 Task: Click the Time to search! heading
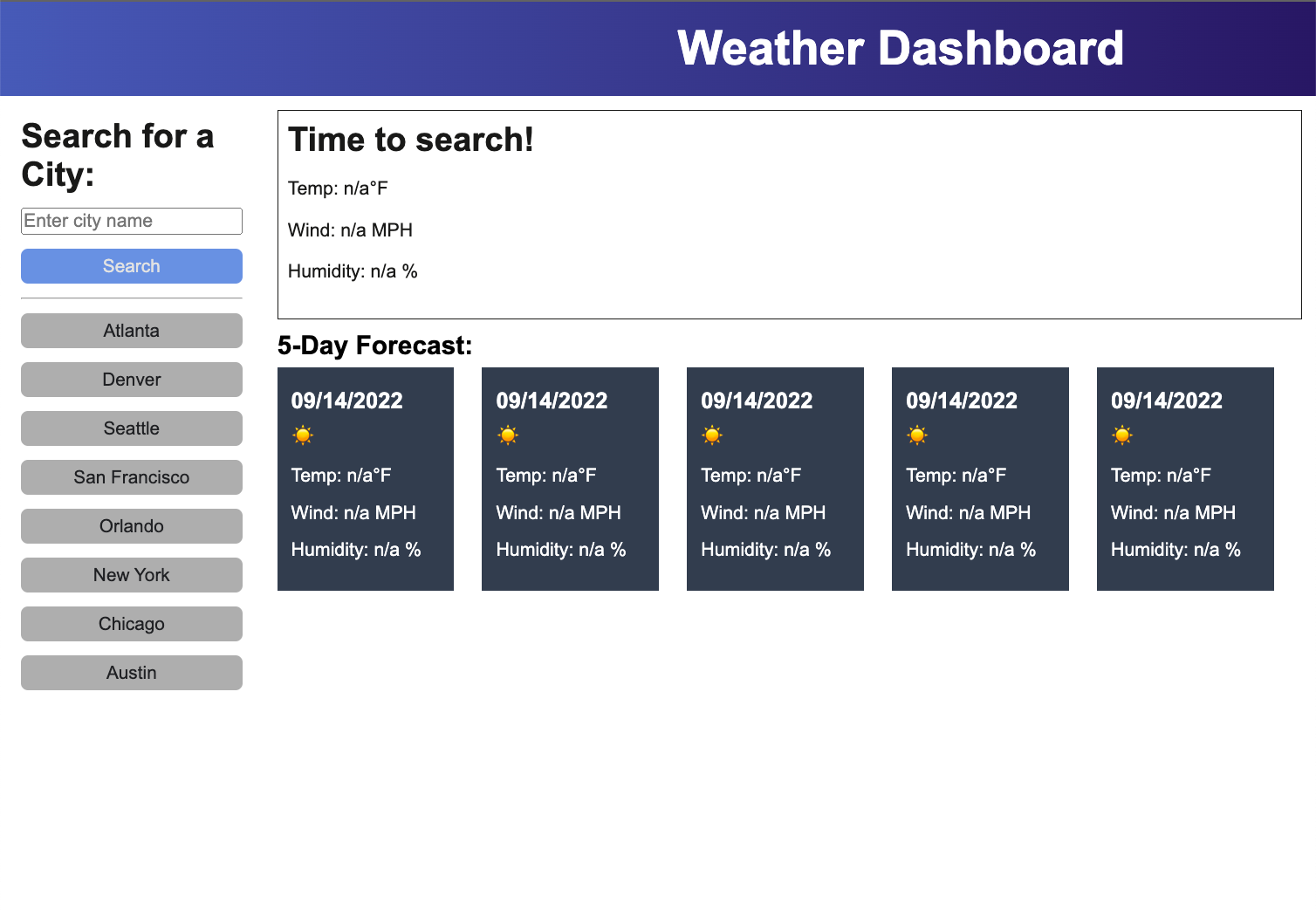click(x=411, y=140)
